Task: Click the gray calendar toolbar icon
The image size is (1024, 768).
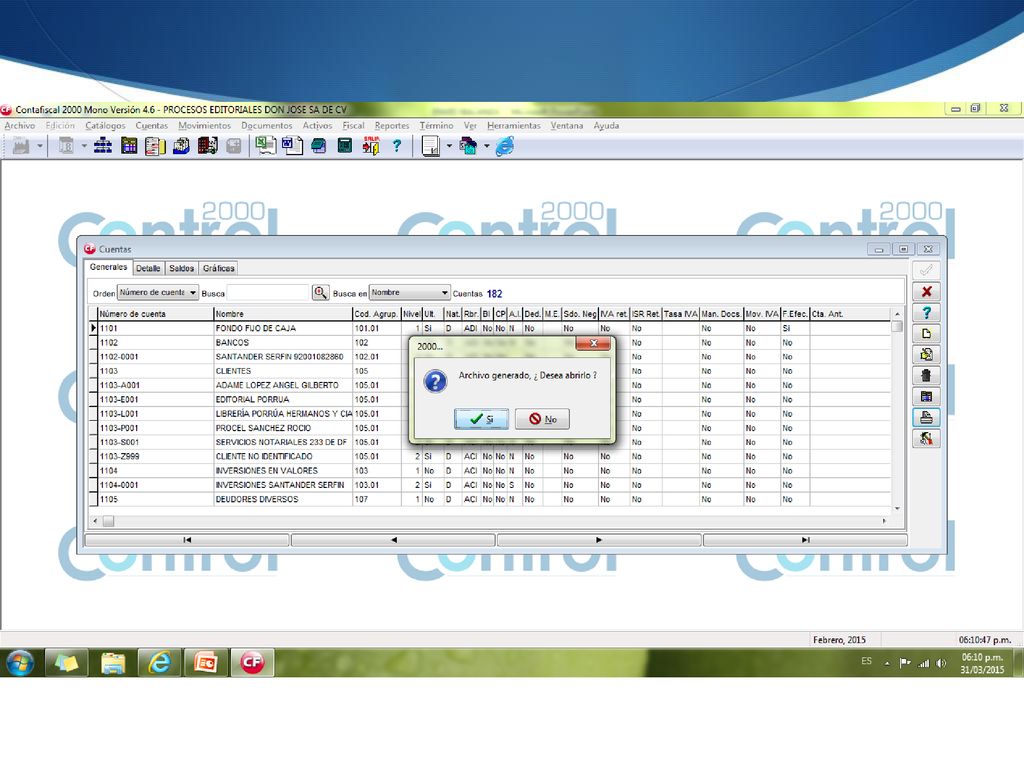Action: pyautogui.click(x=66, y=146)
